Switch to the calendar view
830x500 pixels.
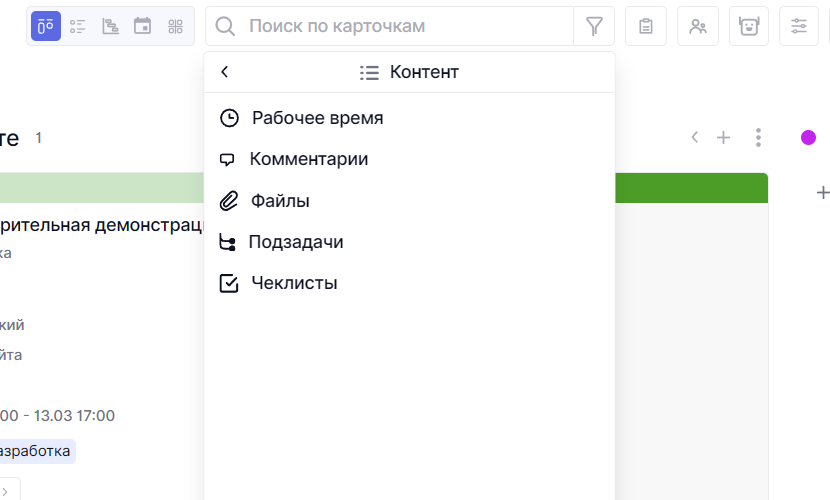point(143,26)
